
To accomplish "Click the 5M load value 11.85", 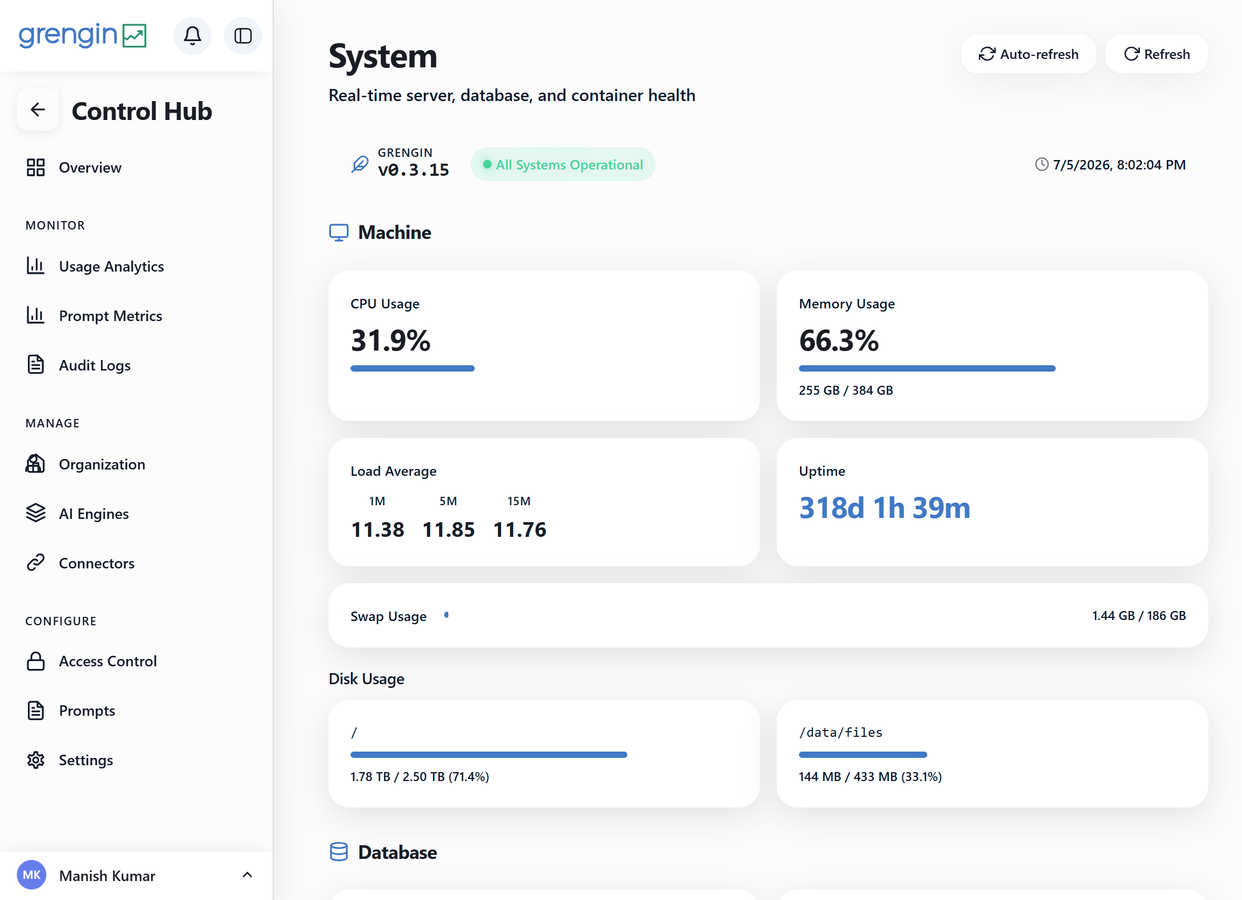I will pos(448,530).
